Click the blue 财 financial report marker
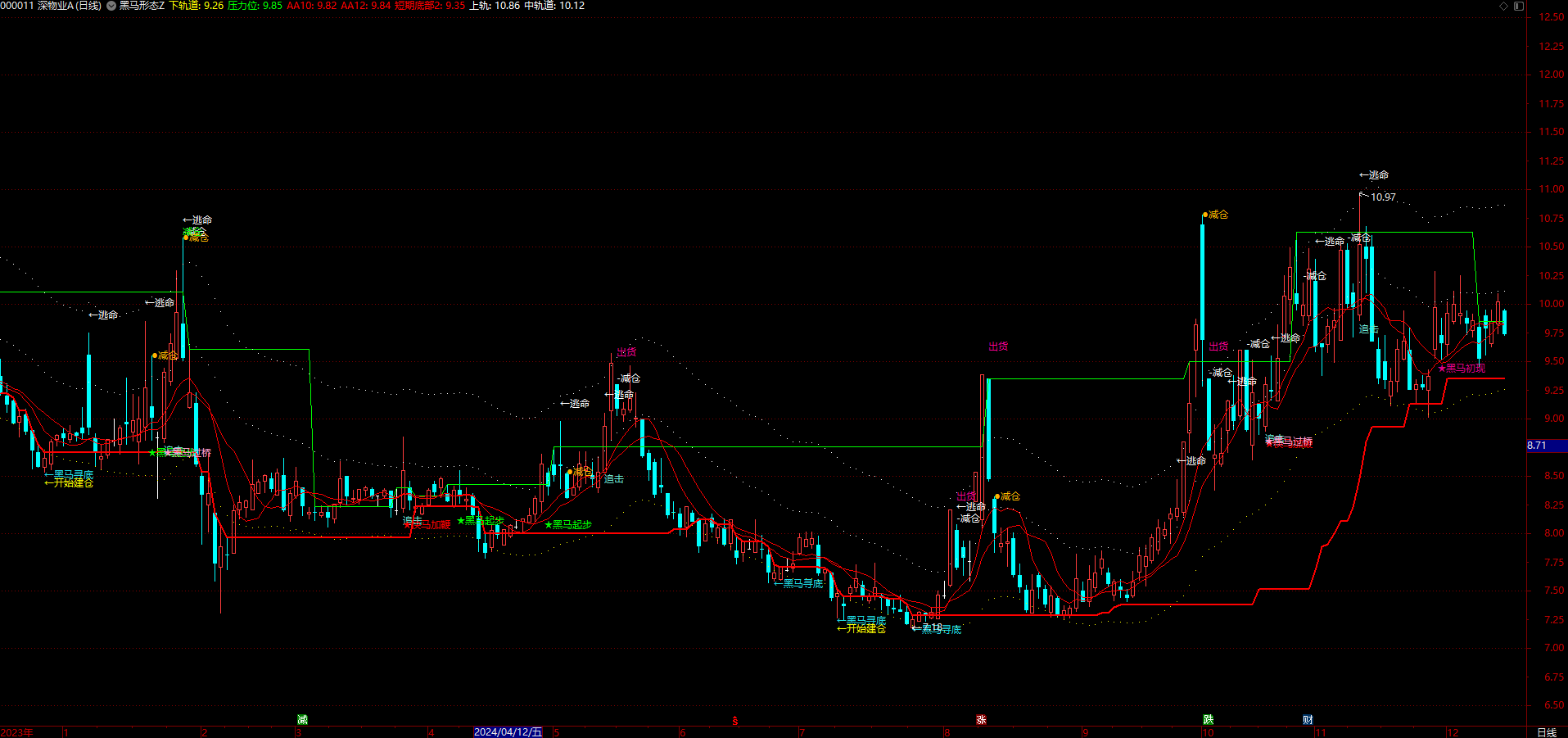This screenshot has height=738, width=1568. [1308, 720]
